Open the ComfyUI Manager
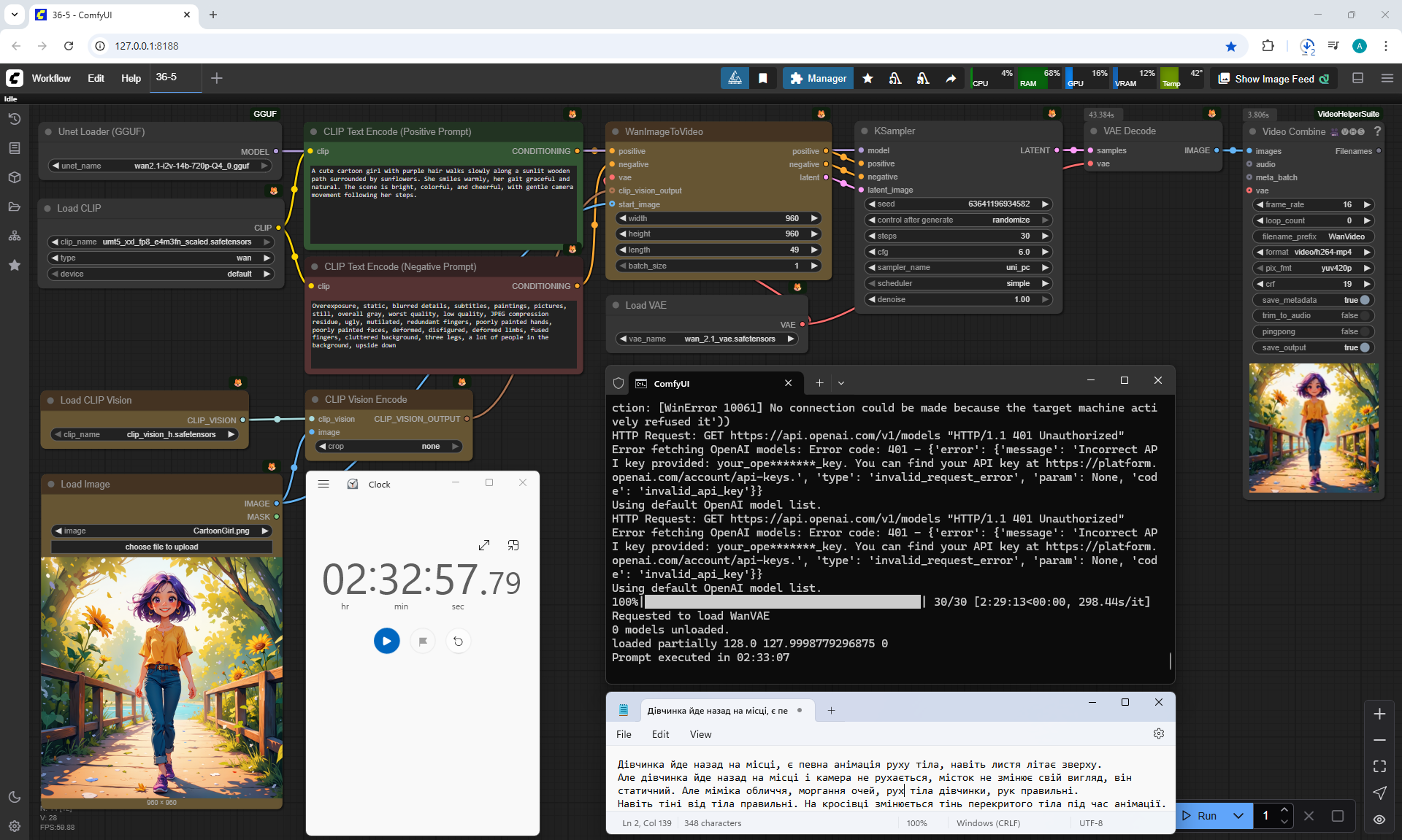Viewport: 1402px width, 840px height. [818, 78]
